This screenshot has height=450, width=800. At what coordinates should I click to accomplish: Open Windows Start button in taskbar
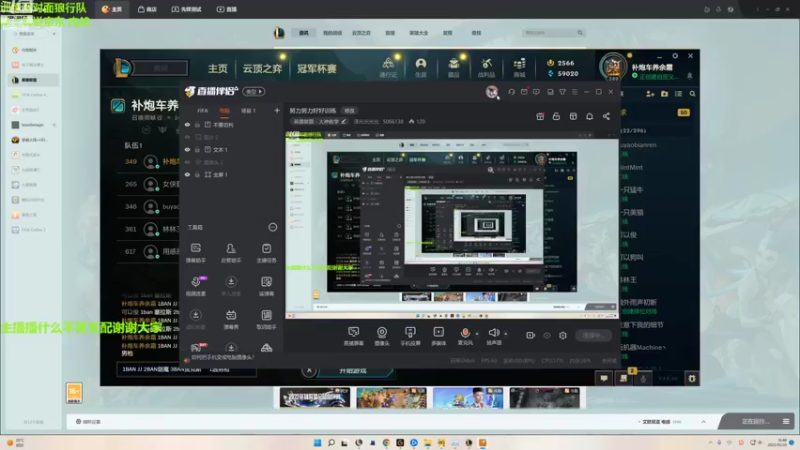[x=317, y=442]
